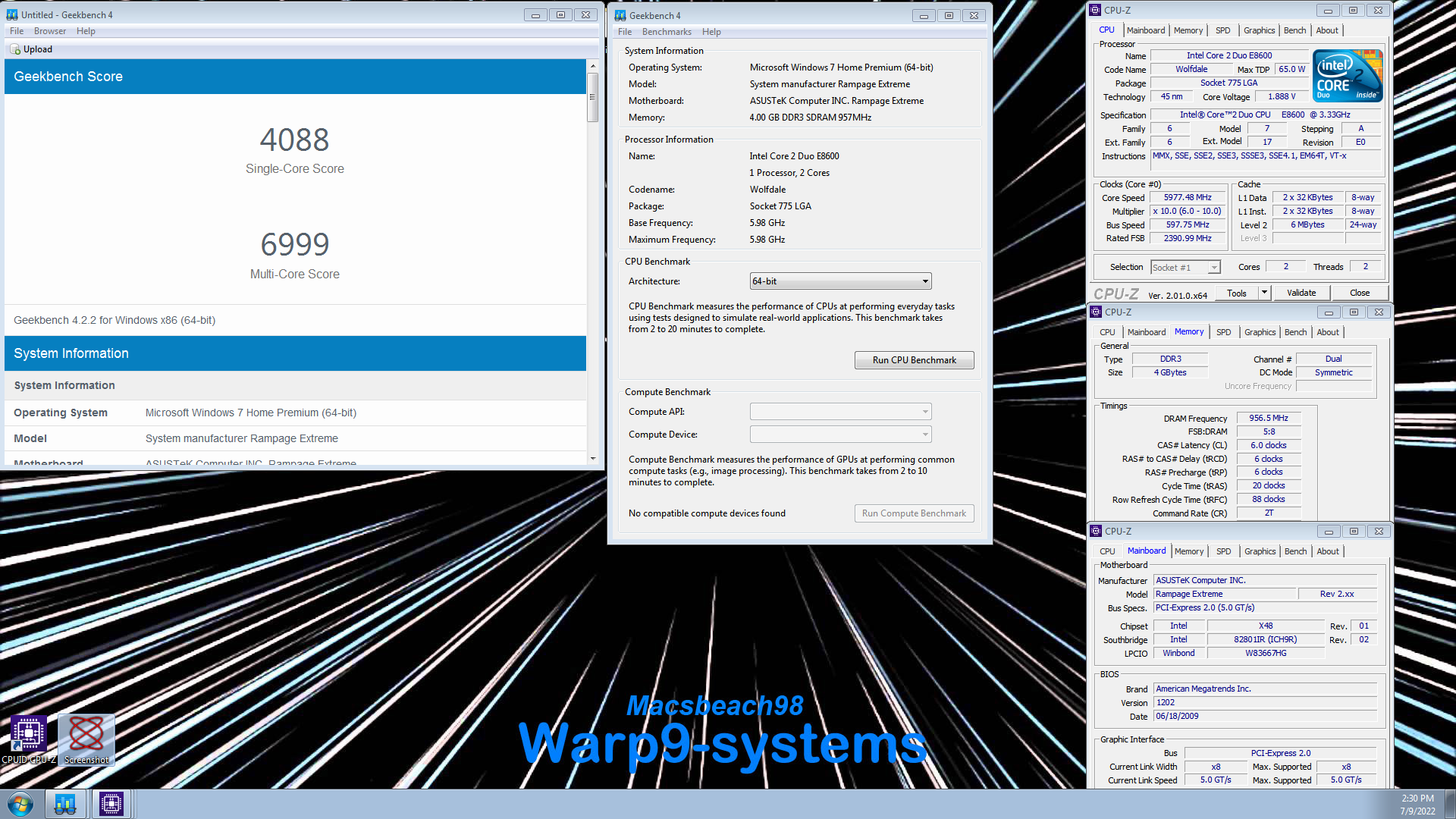Click Untitled Geekbench window title icon

click(x=12, y=14)
